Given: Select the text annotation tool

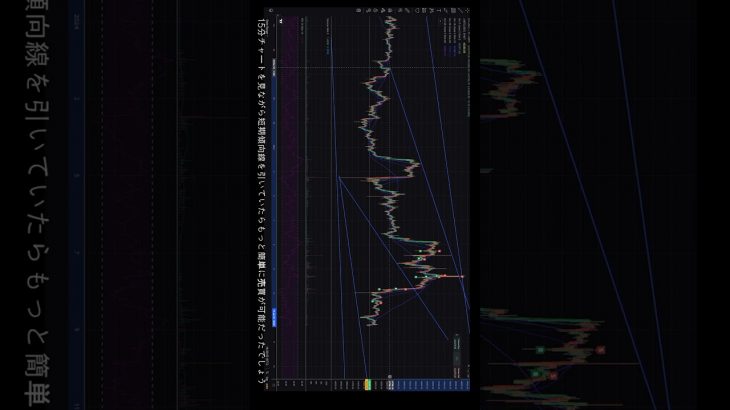Looking at the screenshot, I should click(x=439, y=10).
